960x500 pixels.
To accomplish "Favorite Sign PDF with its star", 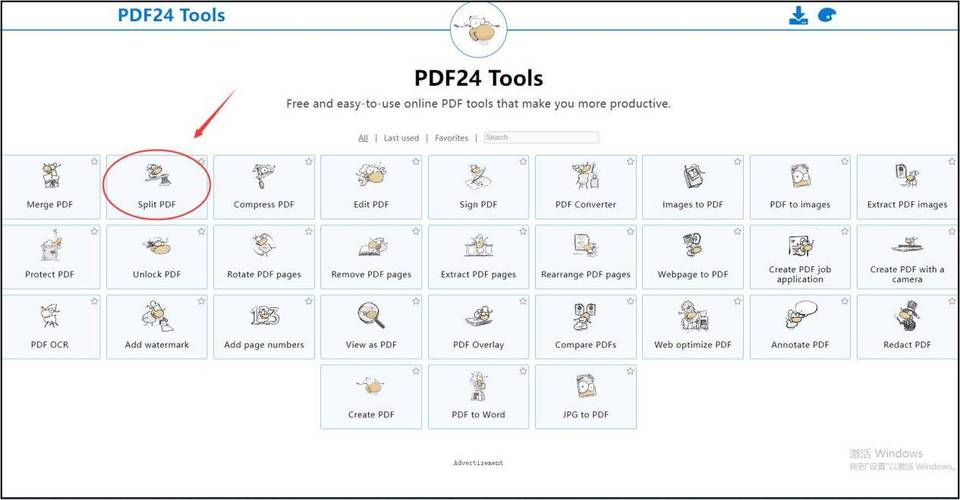I will [x=523, y=162].
